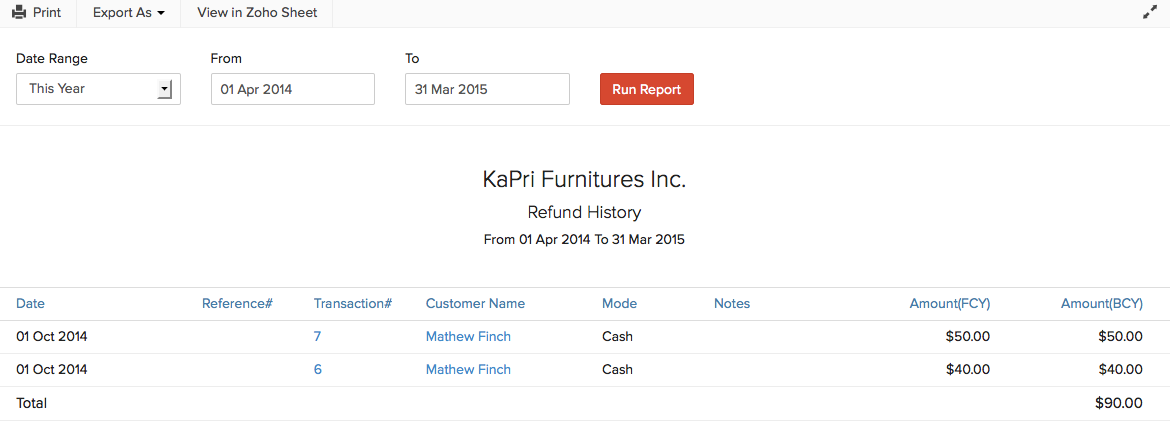Click the From date field

tap(292, 89)
